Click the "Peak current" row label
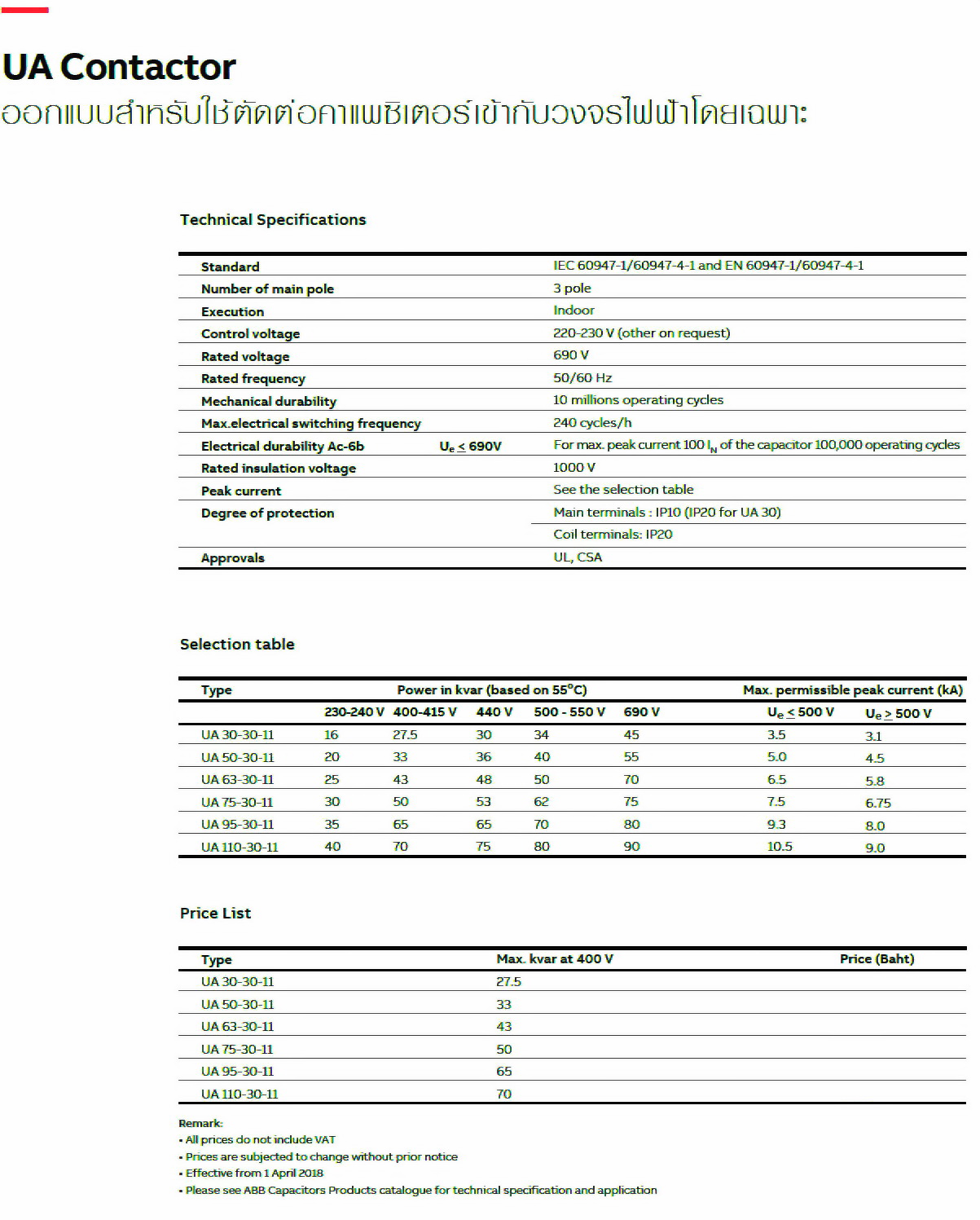Screen dimensions: 980x1220 pos(241,491)
